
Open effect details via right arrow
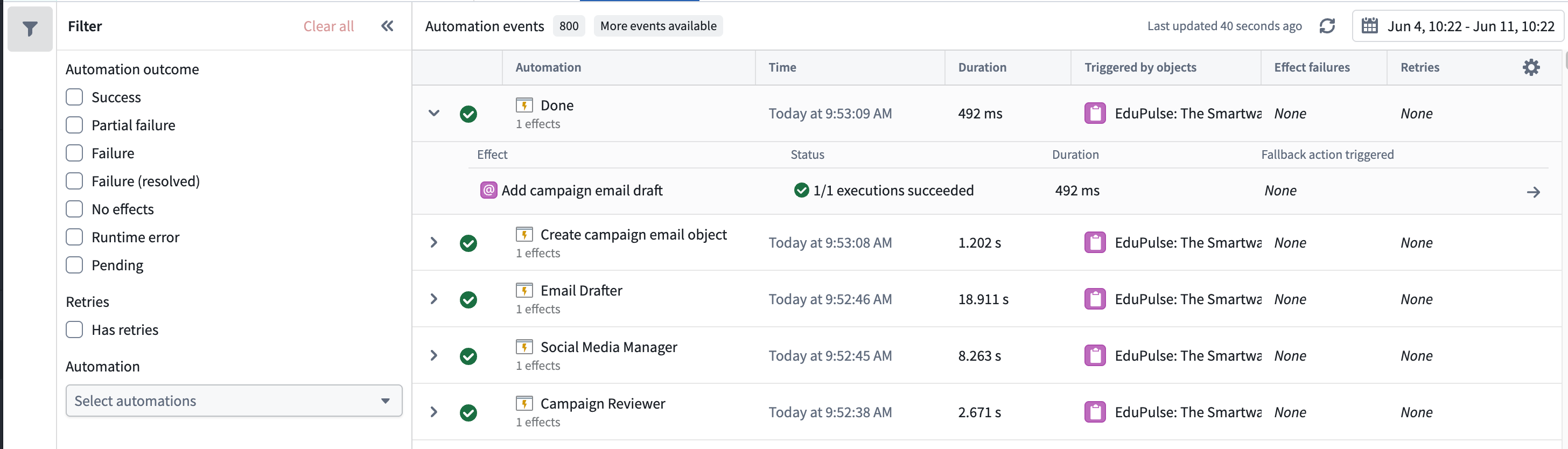coord(1534,192)
